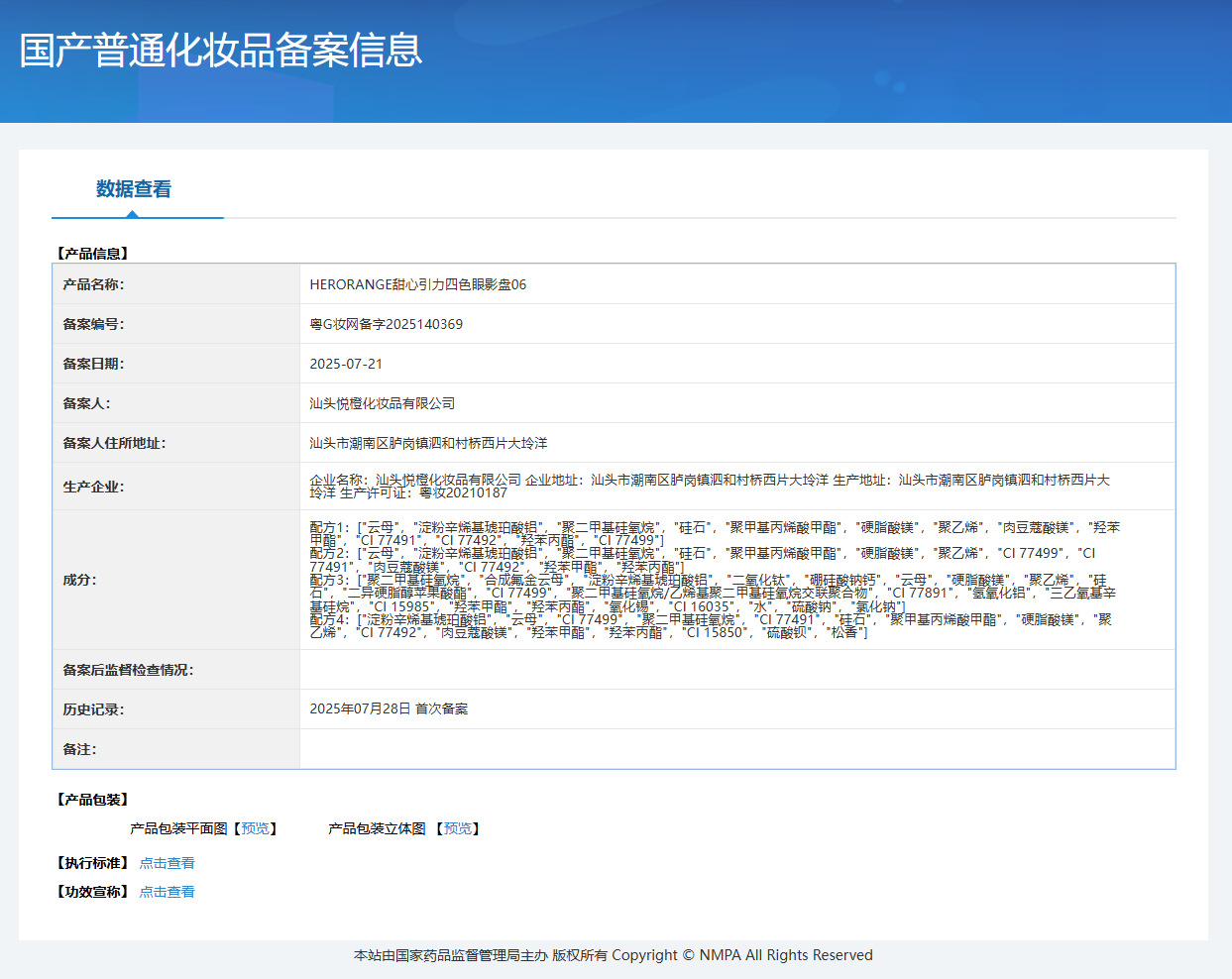Select filing date 2025-07-21
Screen dimensions: 1232x979
[346, 364]
